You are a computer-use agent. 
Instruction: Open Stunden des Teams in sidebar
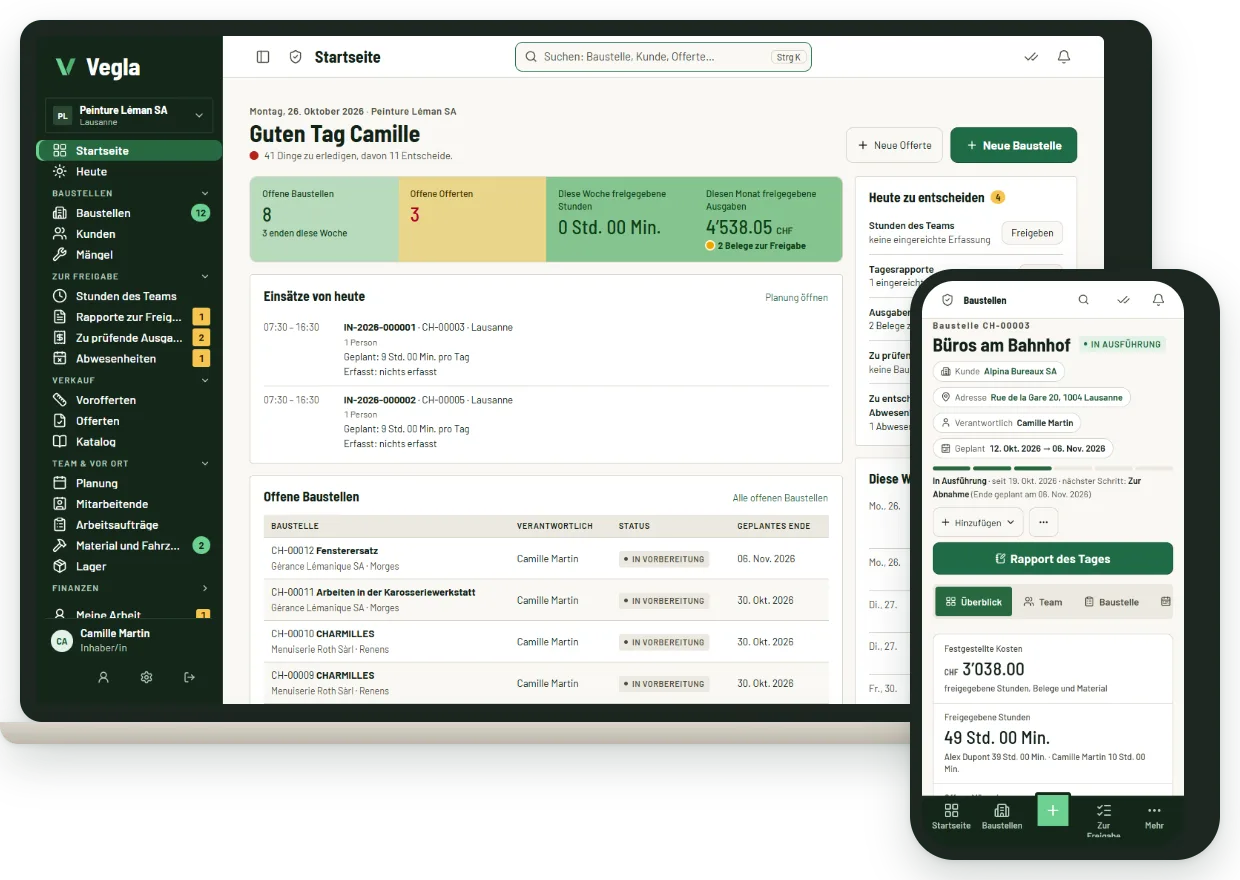129,296
